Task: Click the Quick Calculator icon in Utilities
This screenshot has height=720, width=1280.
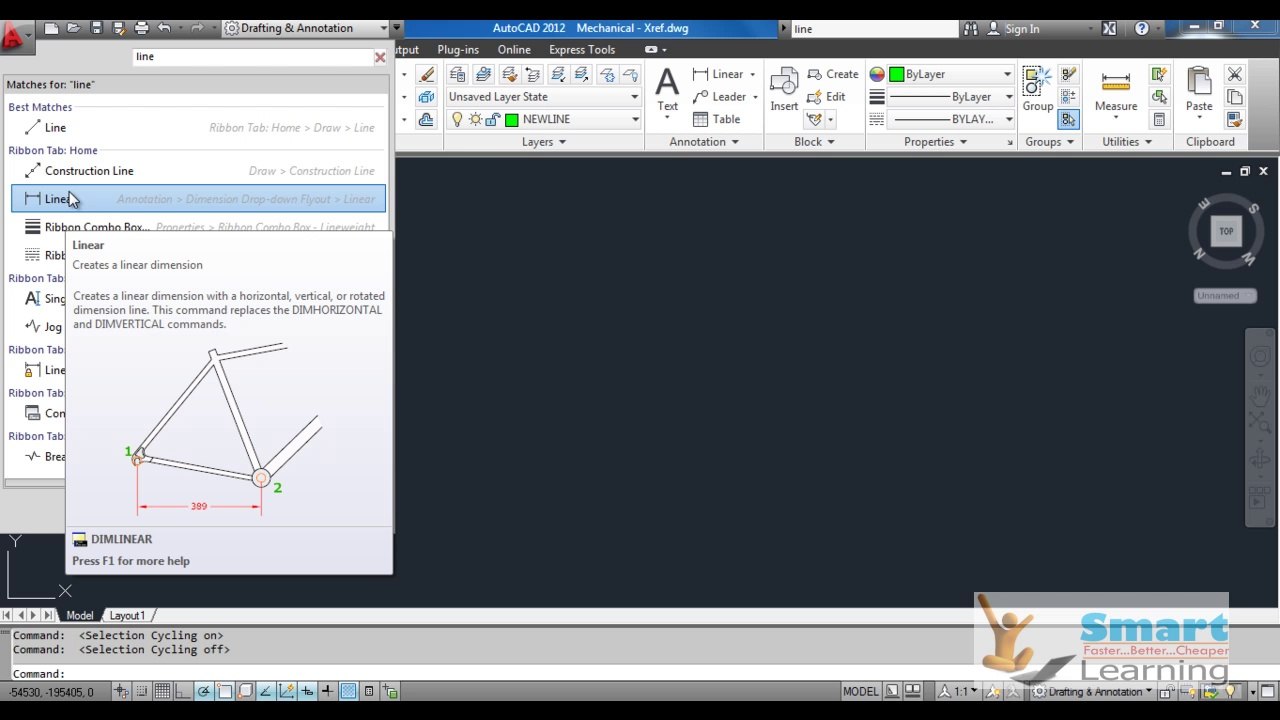Action: tap(1159, 120)
